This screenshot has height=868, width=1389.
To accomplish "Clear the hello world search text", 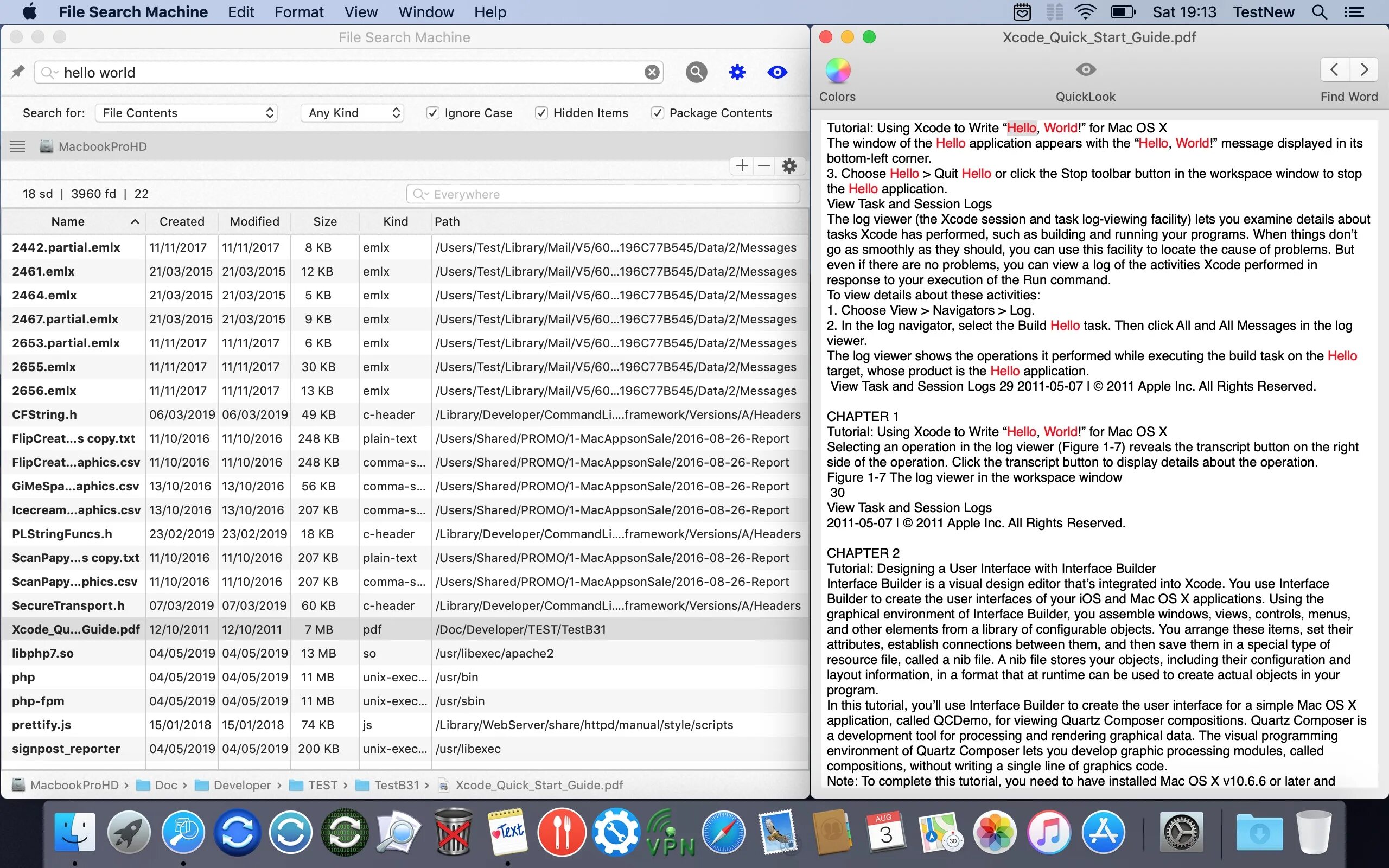I will pos(652,72).
